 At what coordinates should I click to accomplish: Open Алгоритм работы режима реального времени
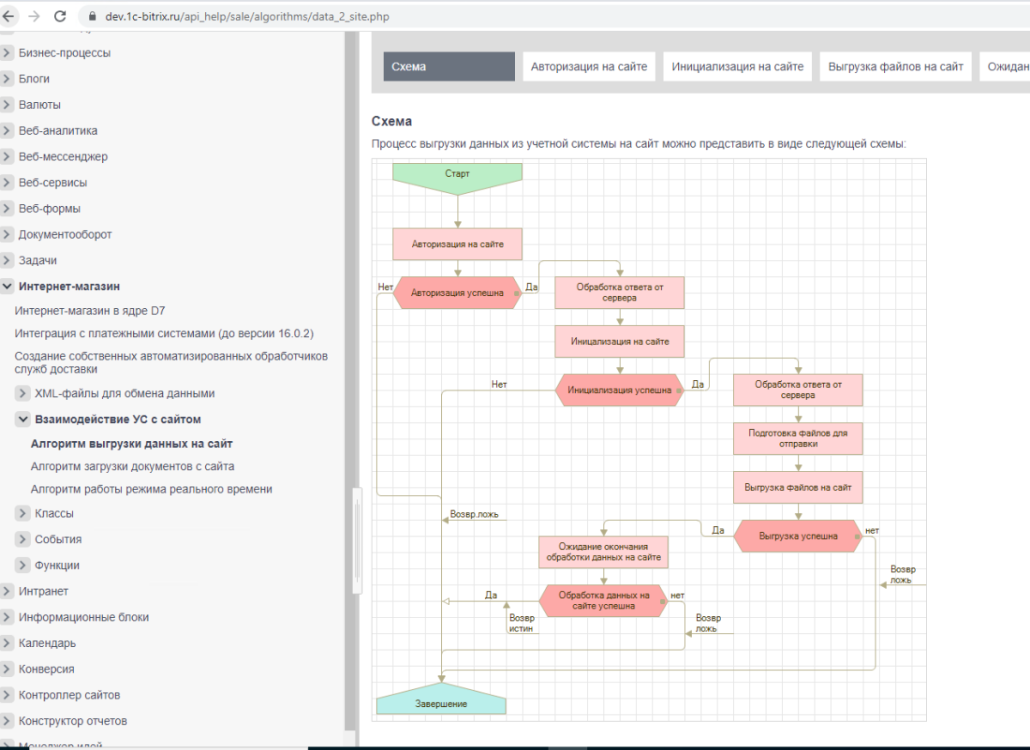[151, 489]
